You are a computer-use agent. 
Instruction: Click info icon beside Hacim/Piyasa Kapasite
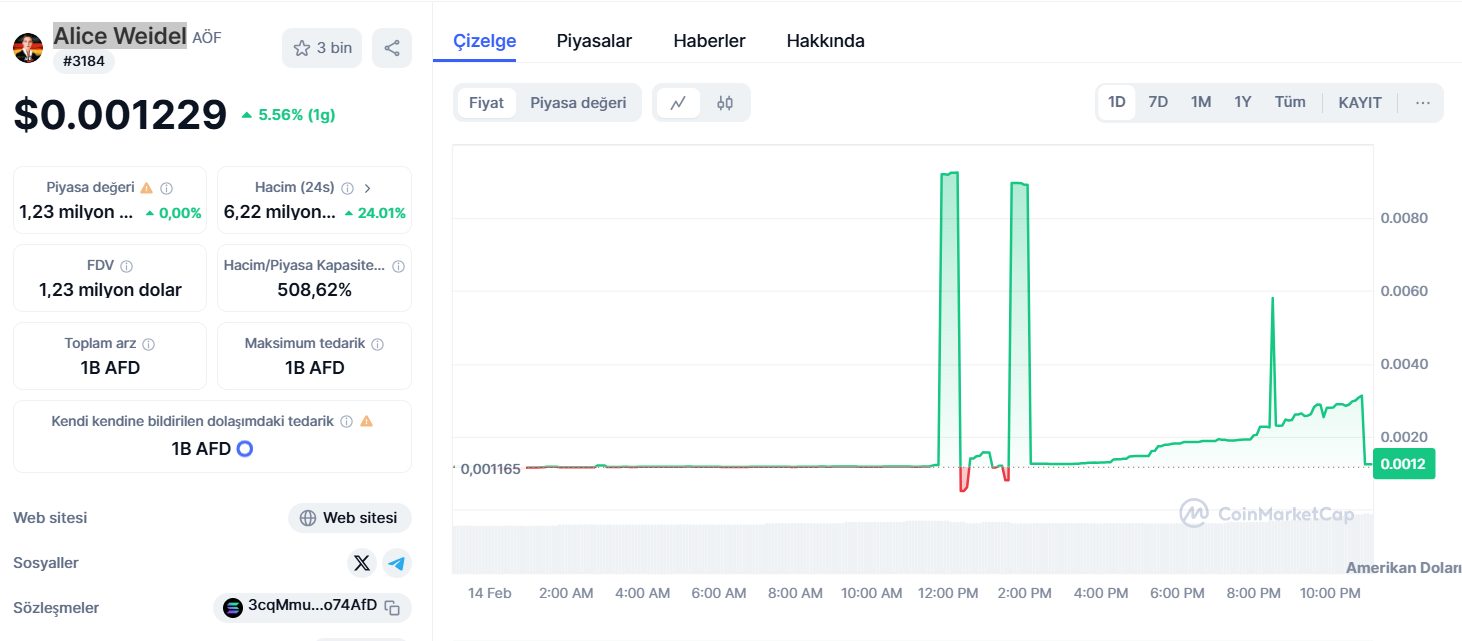(x=398, y=266)
